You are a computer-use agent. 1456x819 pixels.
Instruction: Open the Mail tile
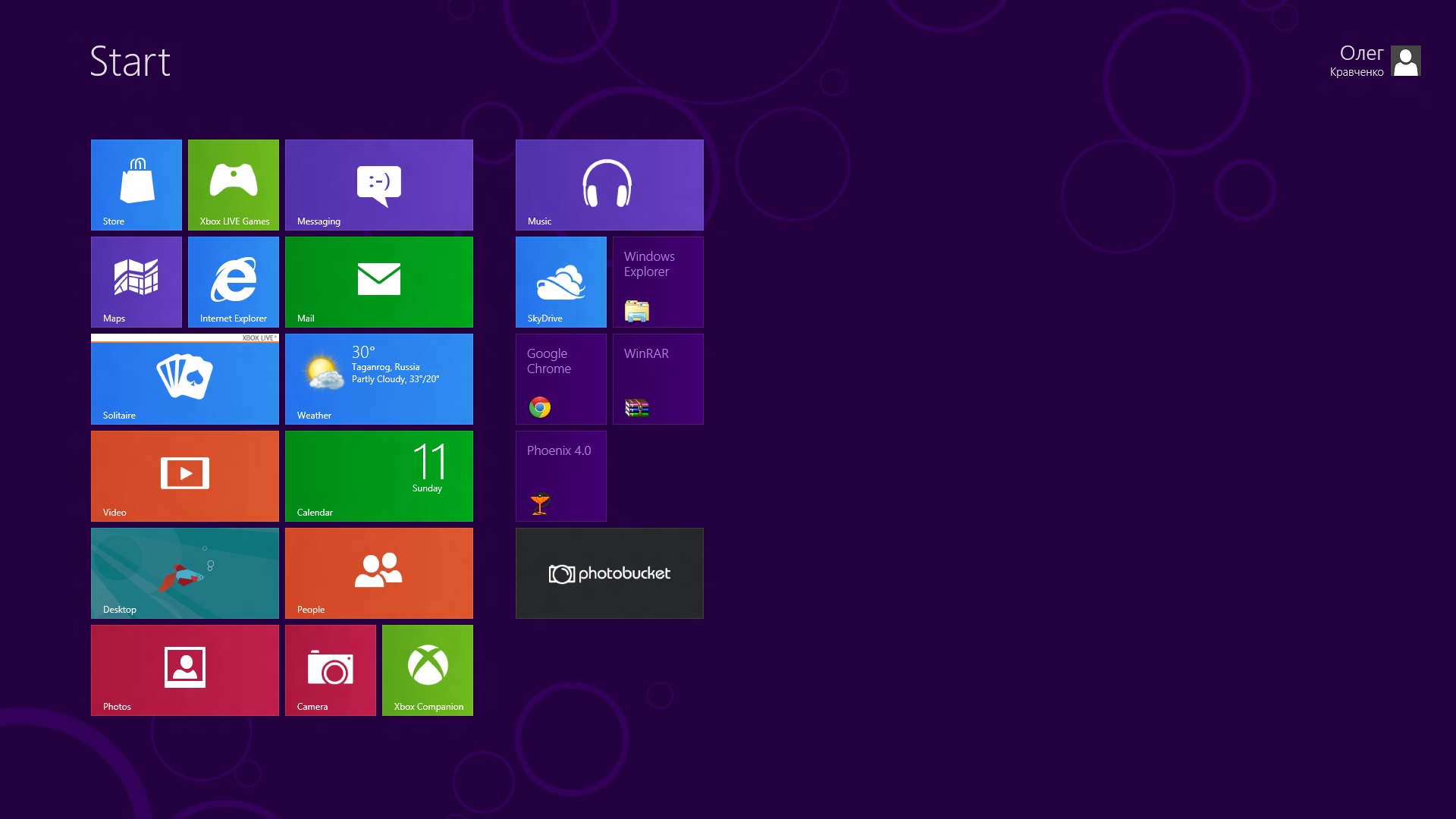(379, 282)
